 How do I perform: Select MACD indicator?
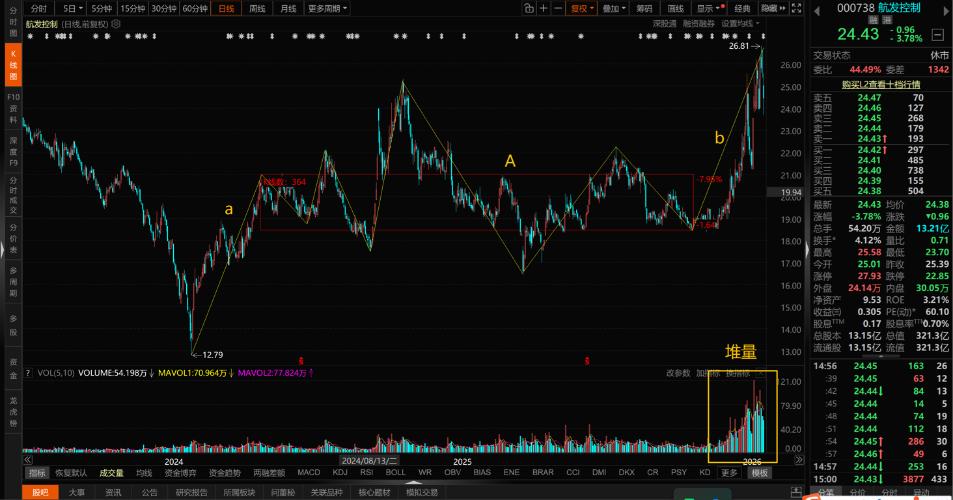pos(309,472)
